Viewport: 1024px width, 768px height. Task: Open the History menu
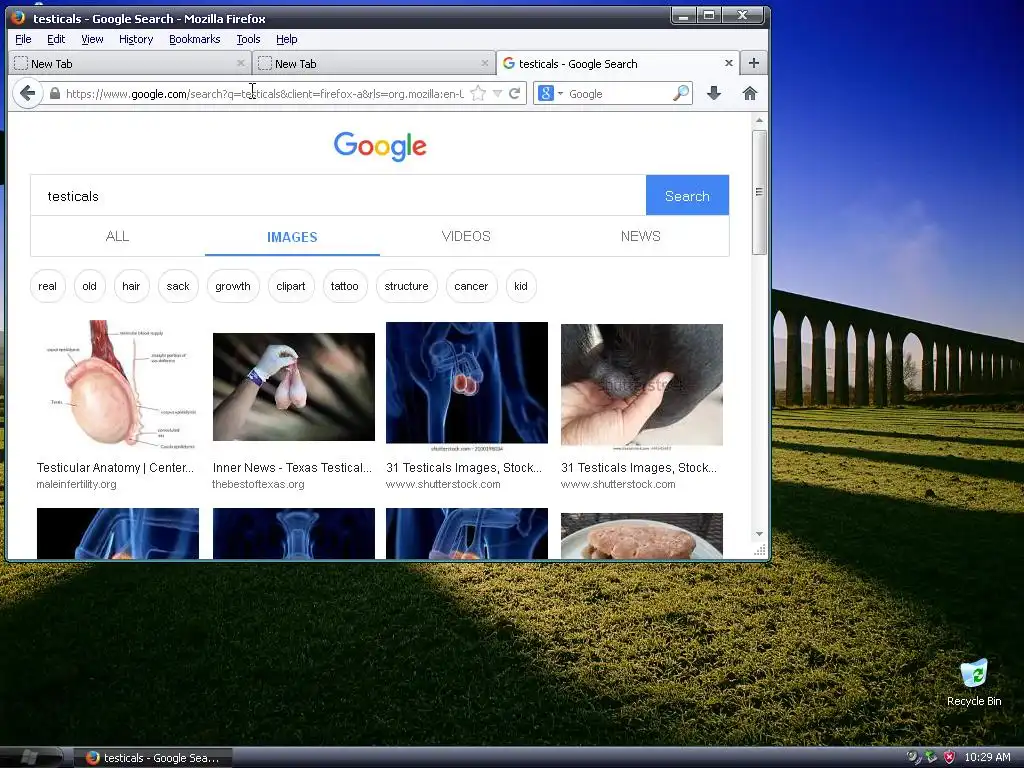click(x=136, y=39)
